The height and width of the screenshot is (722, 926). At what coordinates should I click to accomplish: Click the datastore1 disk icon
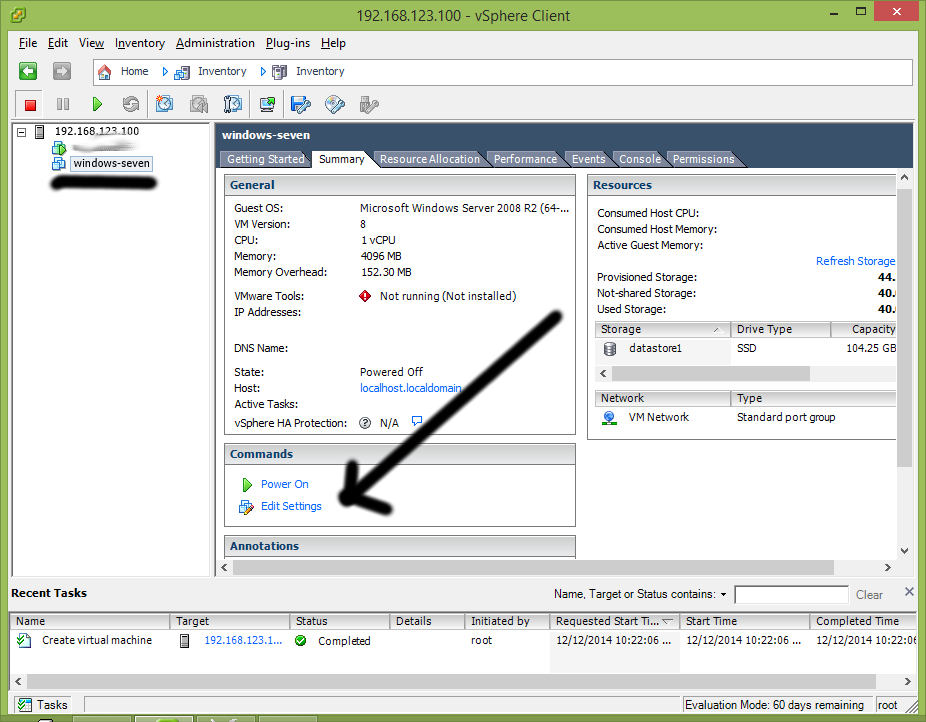point(609,348)
